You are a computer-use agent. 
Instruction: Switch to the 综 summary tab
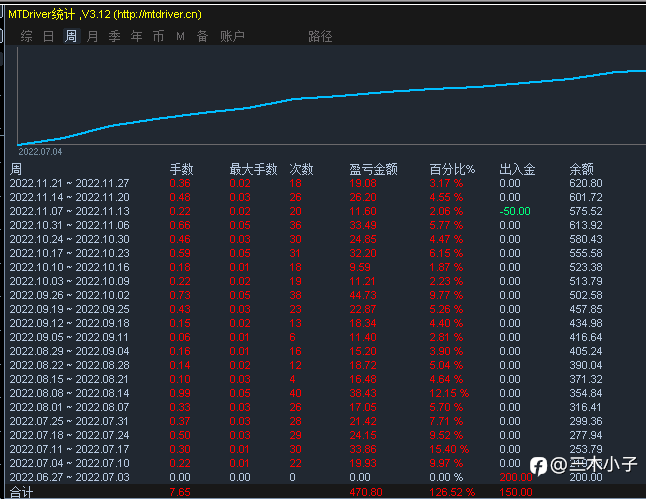click(26, 36)
